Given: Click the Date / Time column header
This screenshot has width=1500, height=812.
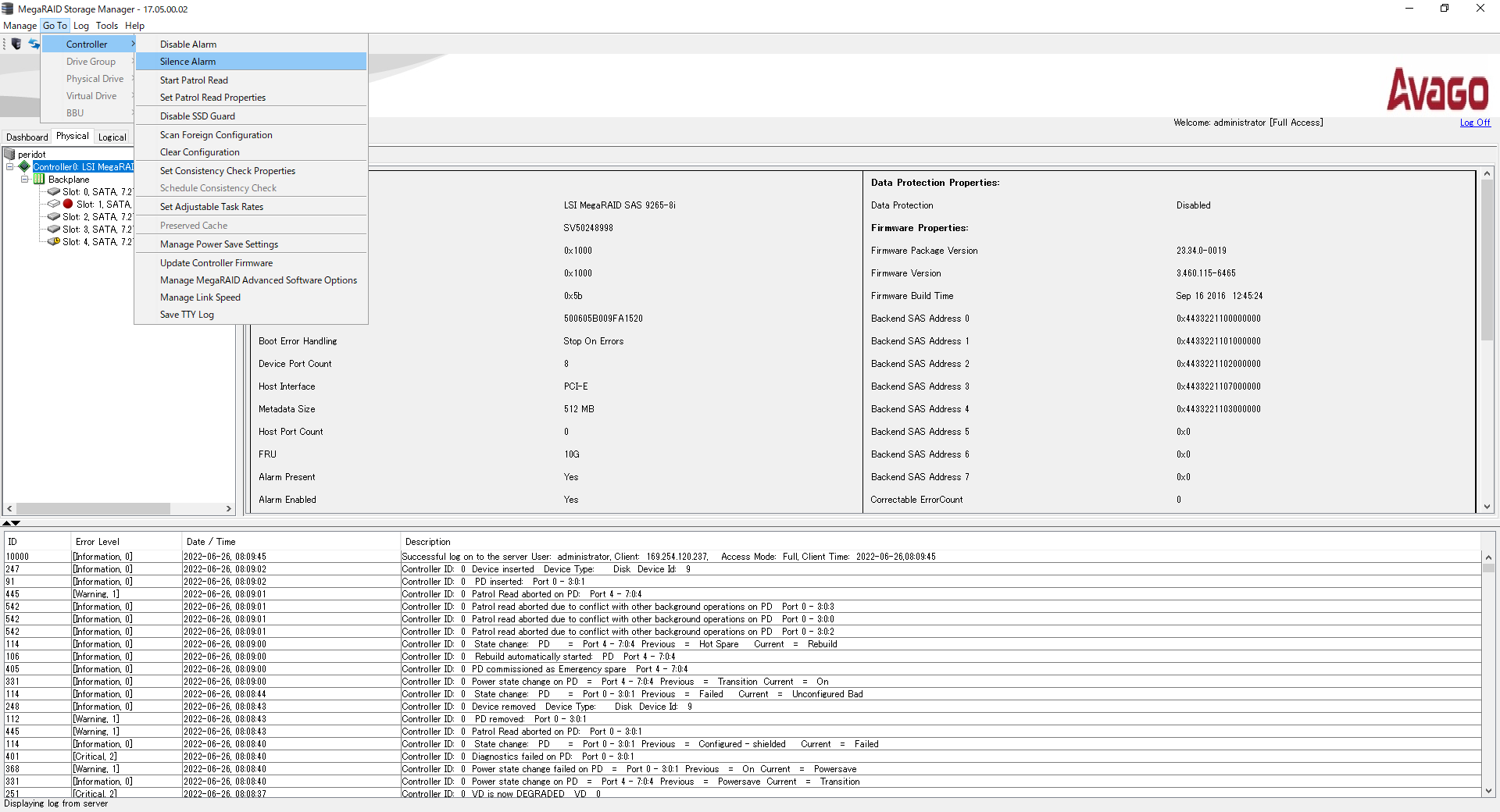Looking at the screenshot, I should pyautogui.click(x=291, y=541).
